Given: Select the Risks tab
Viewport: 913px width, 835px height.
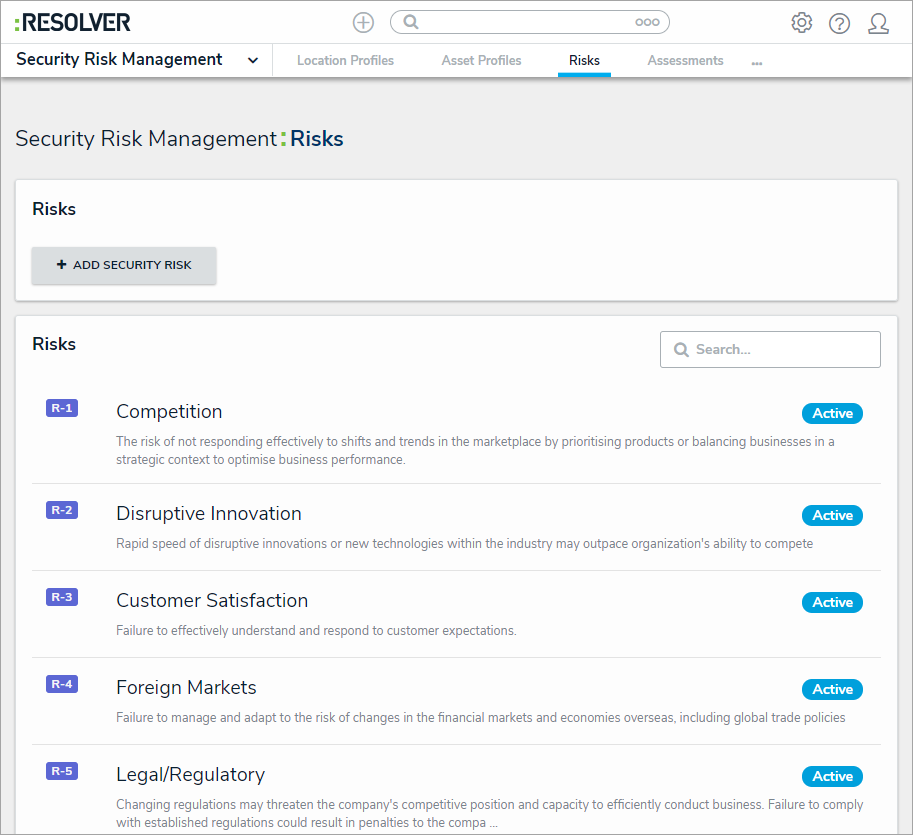Looking at the screenshot, I should pos(584,61).
